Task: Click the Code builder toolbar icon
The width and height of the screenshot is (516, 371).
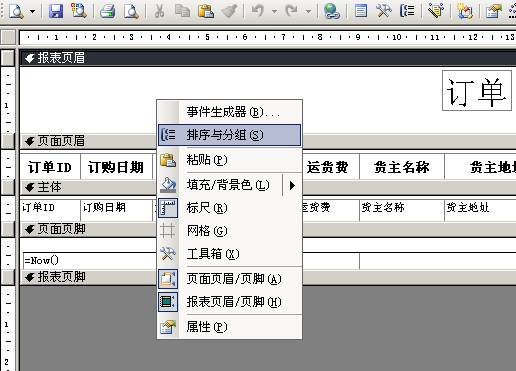Action: [465, 11]
